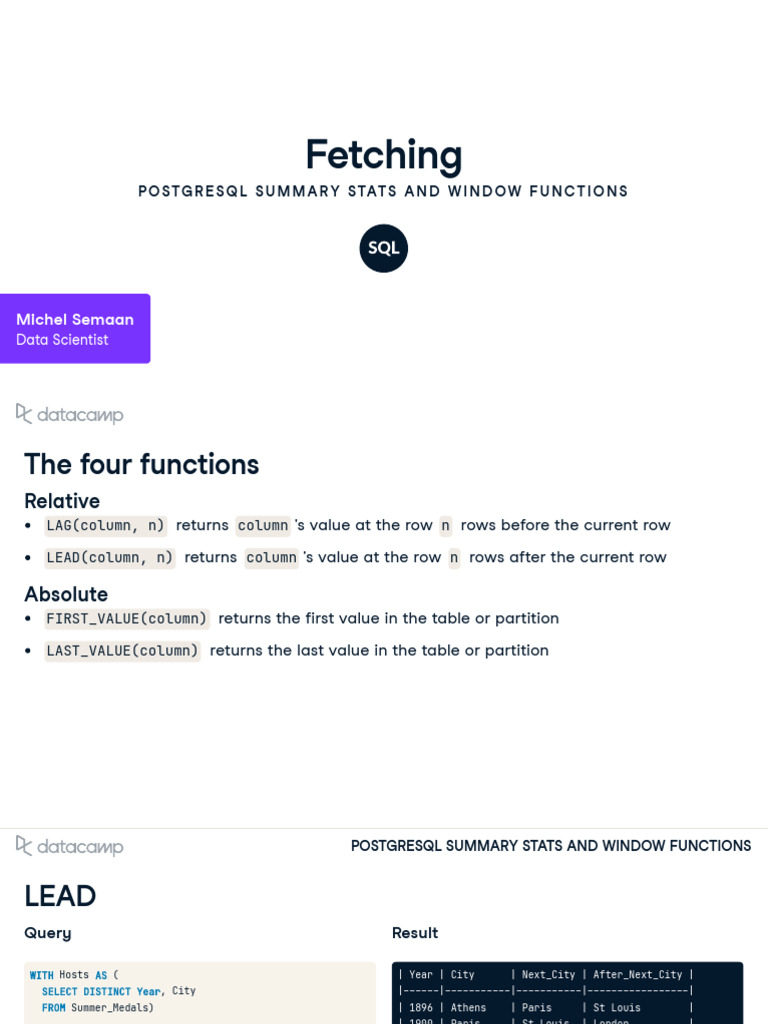
Task: Click the LEAD(column, n) code snippet
Action: pos(110,558)
